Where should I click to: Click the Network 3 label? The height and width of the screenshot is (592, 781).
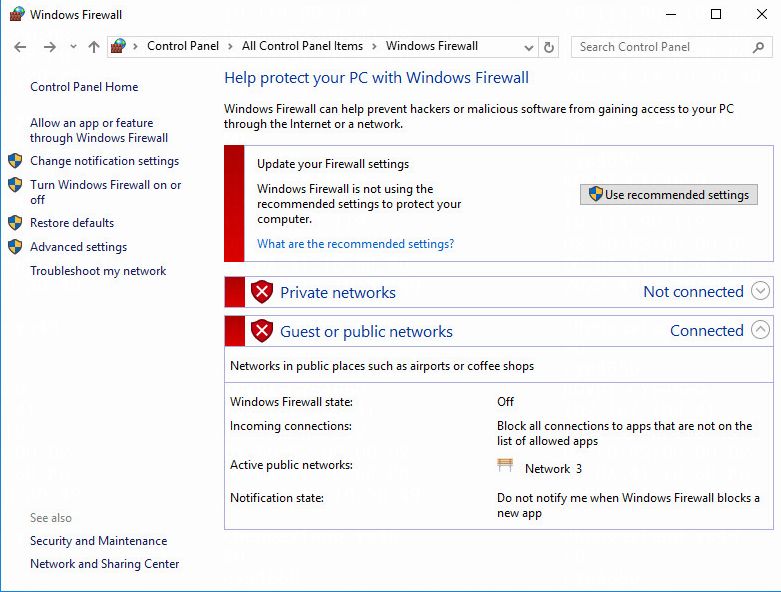[x=553, y=469]
